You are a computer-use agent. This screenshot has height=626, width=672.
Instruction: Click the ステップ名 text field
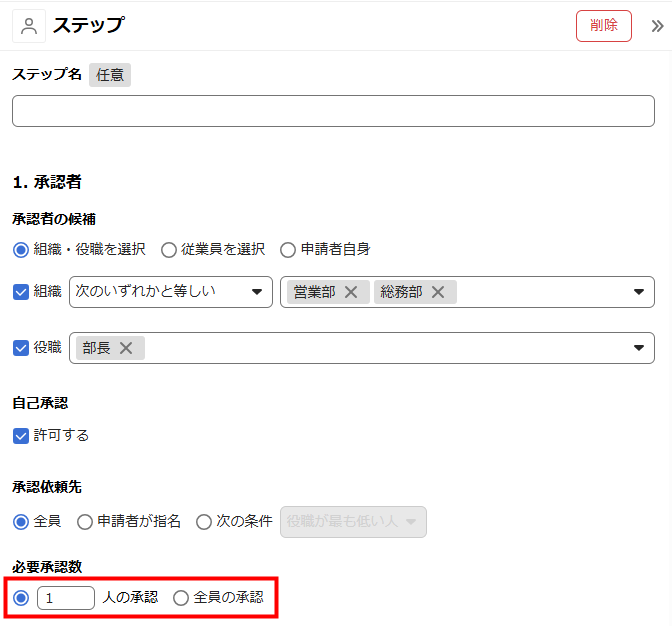click(333, 111)
